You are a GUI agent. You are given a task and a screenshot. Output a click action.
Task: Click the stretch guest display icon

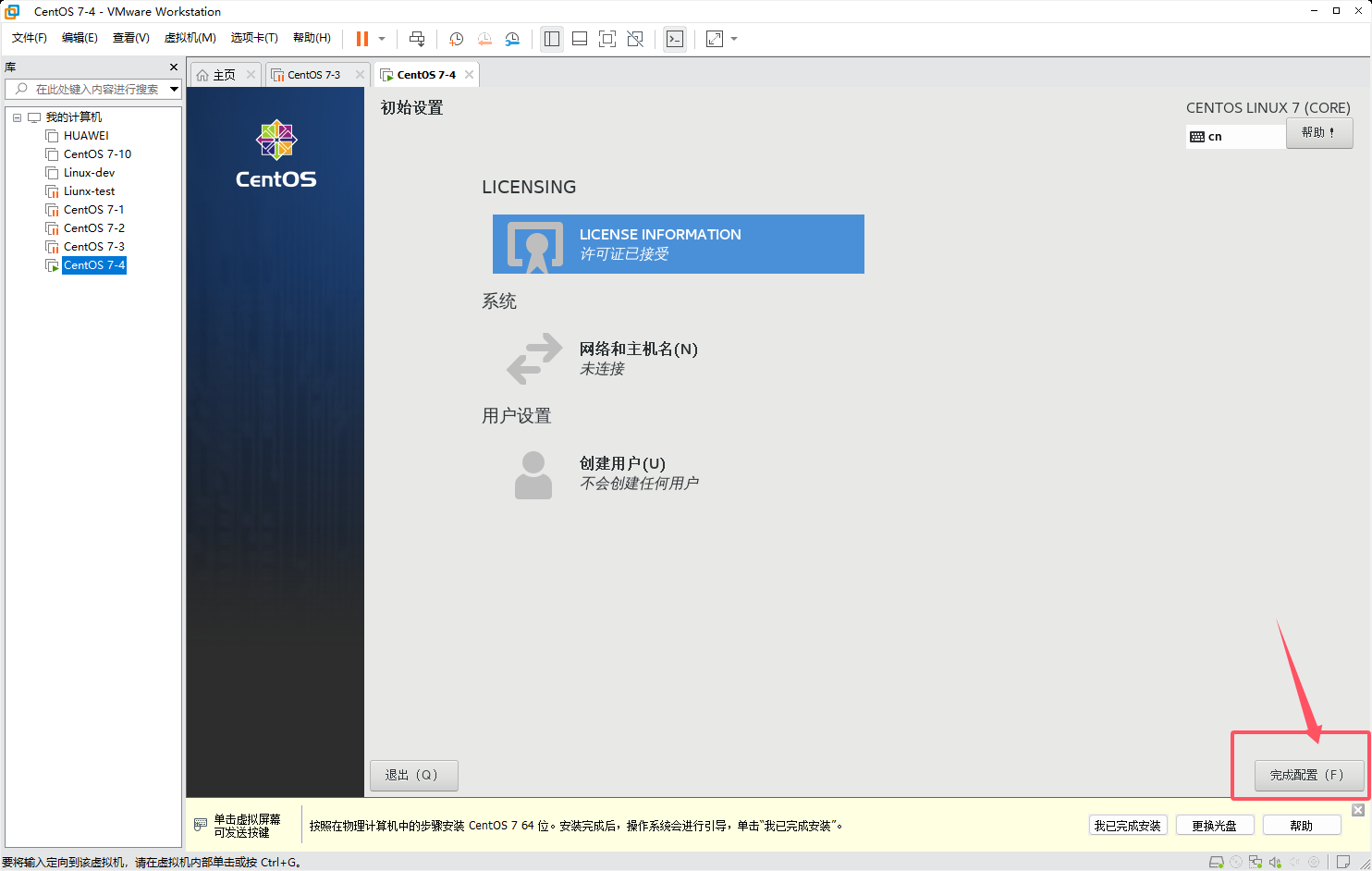point(715,39)
